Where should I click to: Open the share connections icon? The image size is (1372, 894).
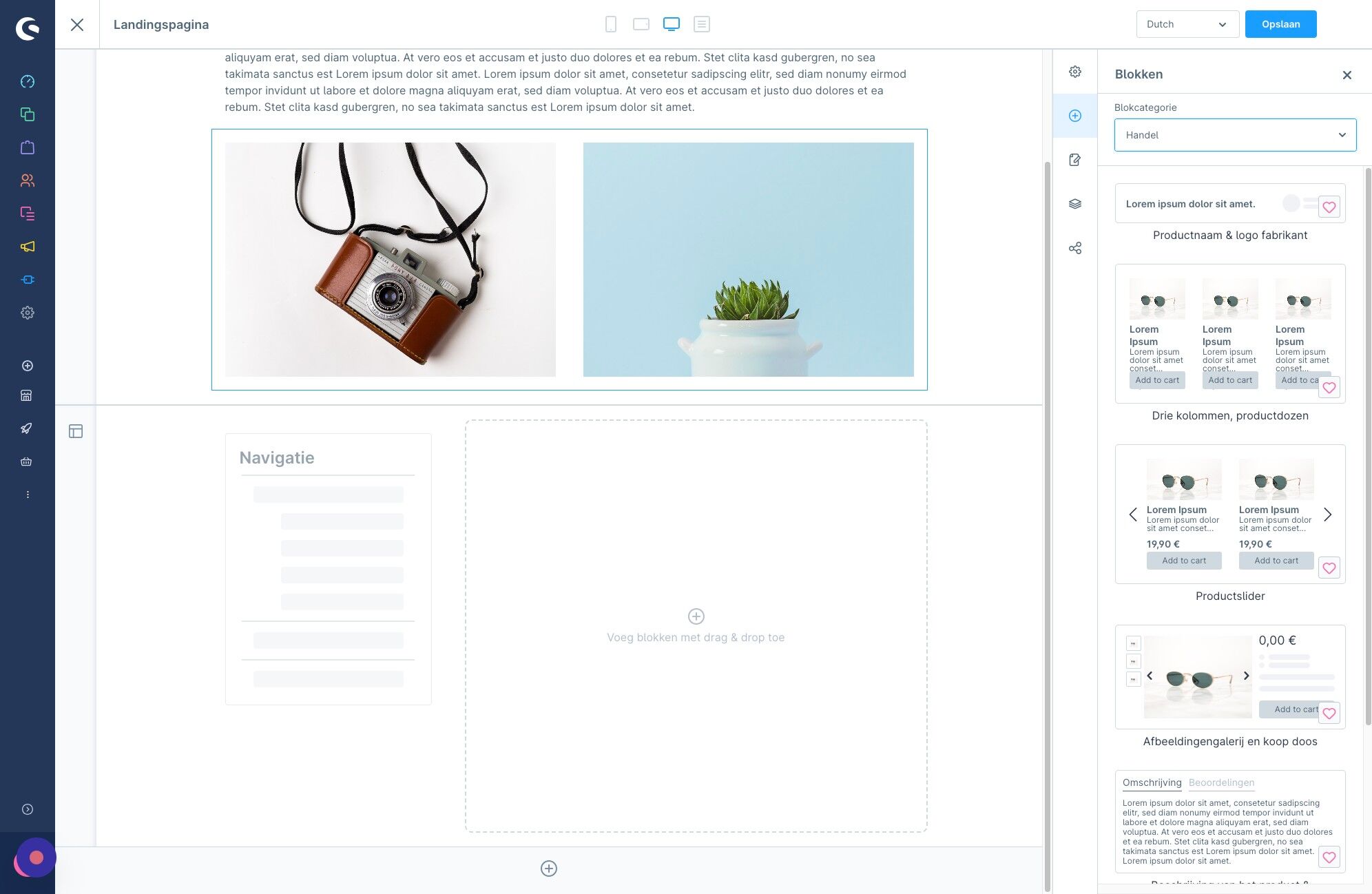tap(1075, 248)
